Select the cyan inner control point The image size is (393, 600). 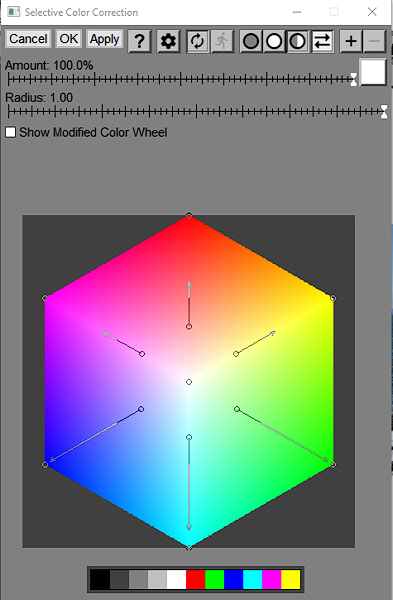click(189, 437)
